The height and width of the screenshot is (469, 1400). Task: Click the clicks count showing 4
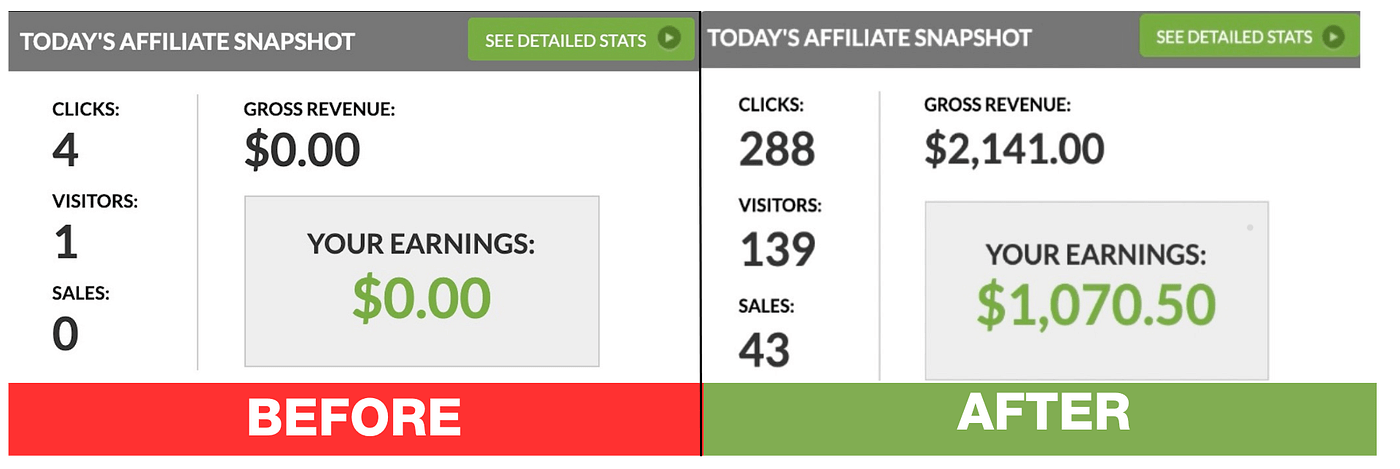point(65,152)
